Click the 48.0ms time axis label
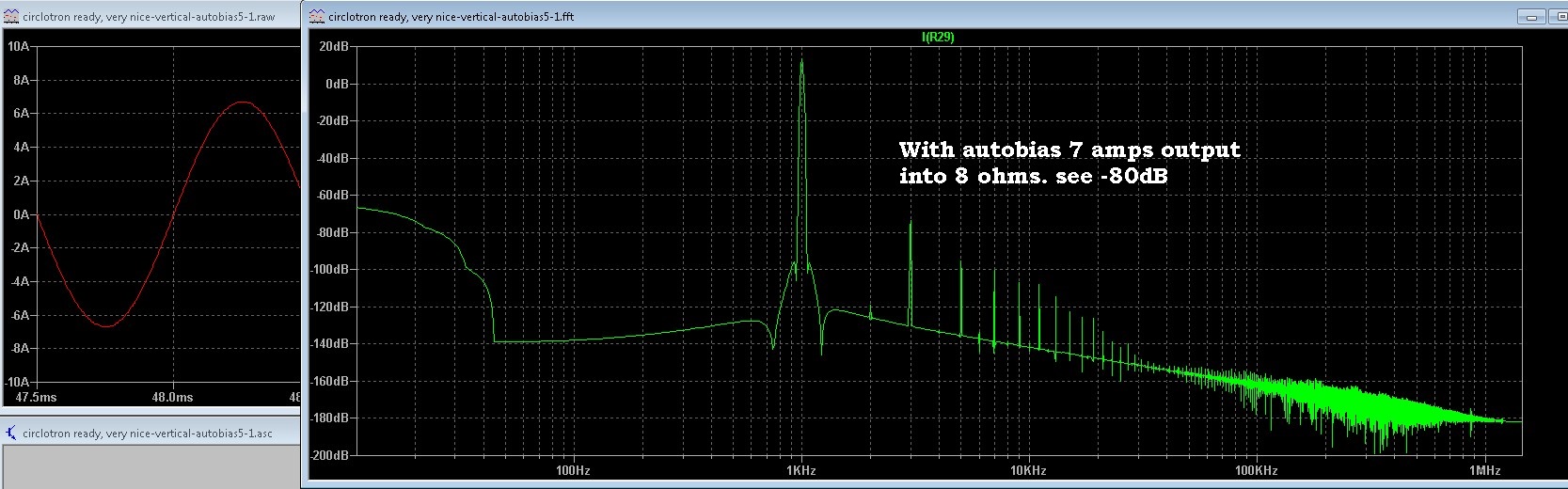Image resolution: width=1568 pixels, height=489 pixels. (173, 398)
